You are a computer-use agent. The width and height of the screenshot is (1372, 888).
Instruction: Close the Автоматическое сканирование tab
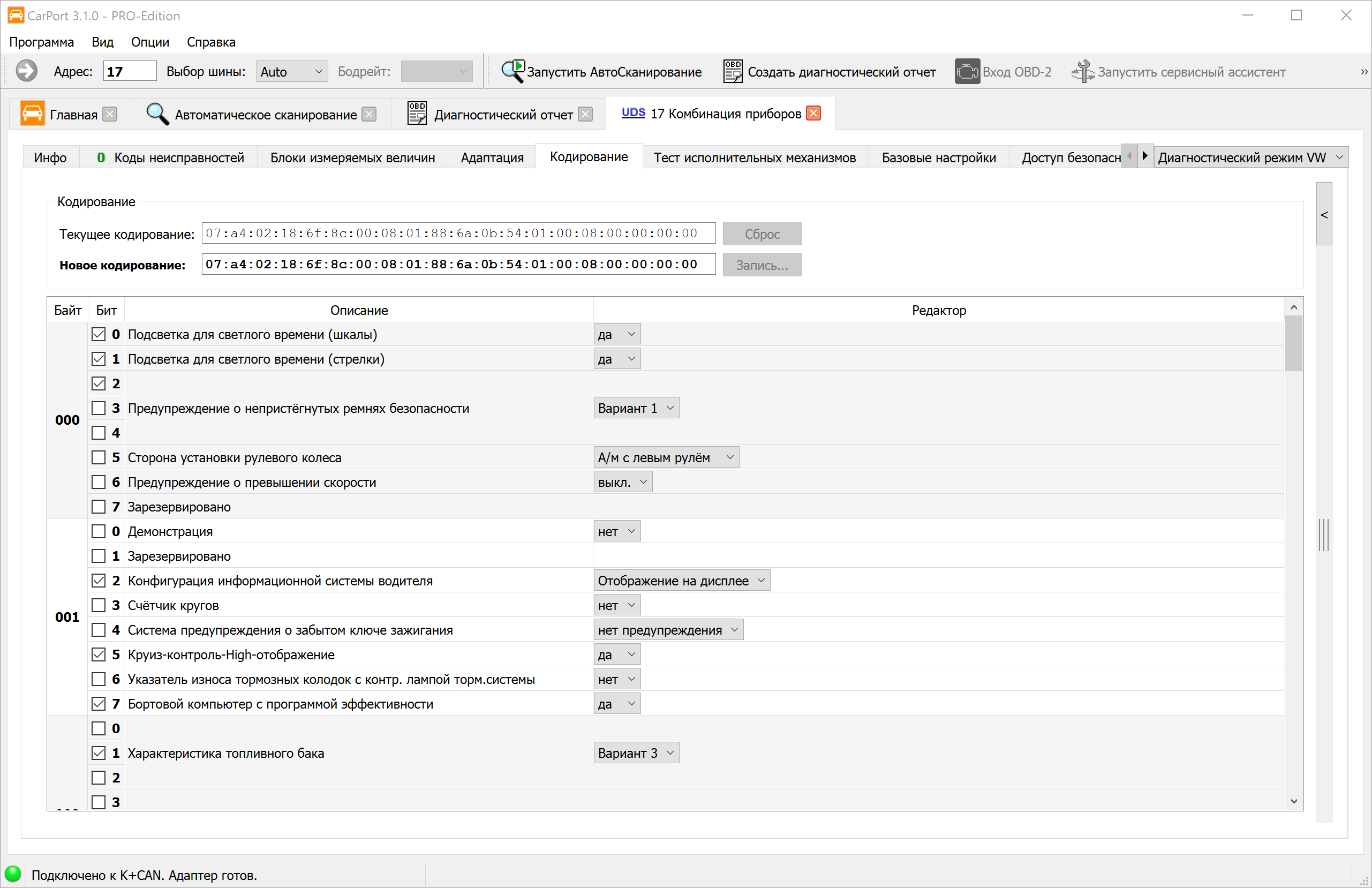pos(369,114)
